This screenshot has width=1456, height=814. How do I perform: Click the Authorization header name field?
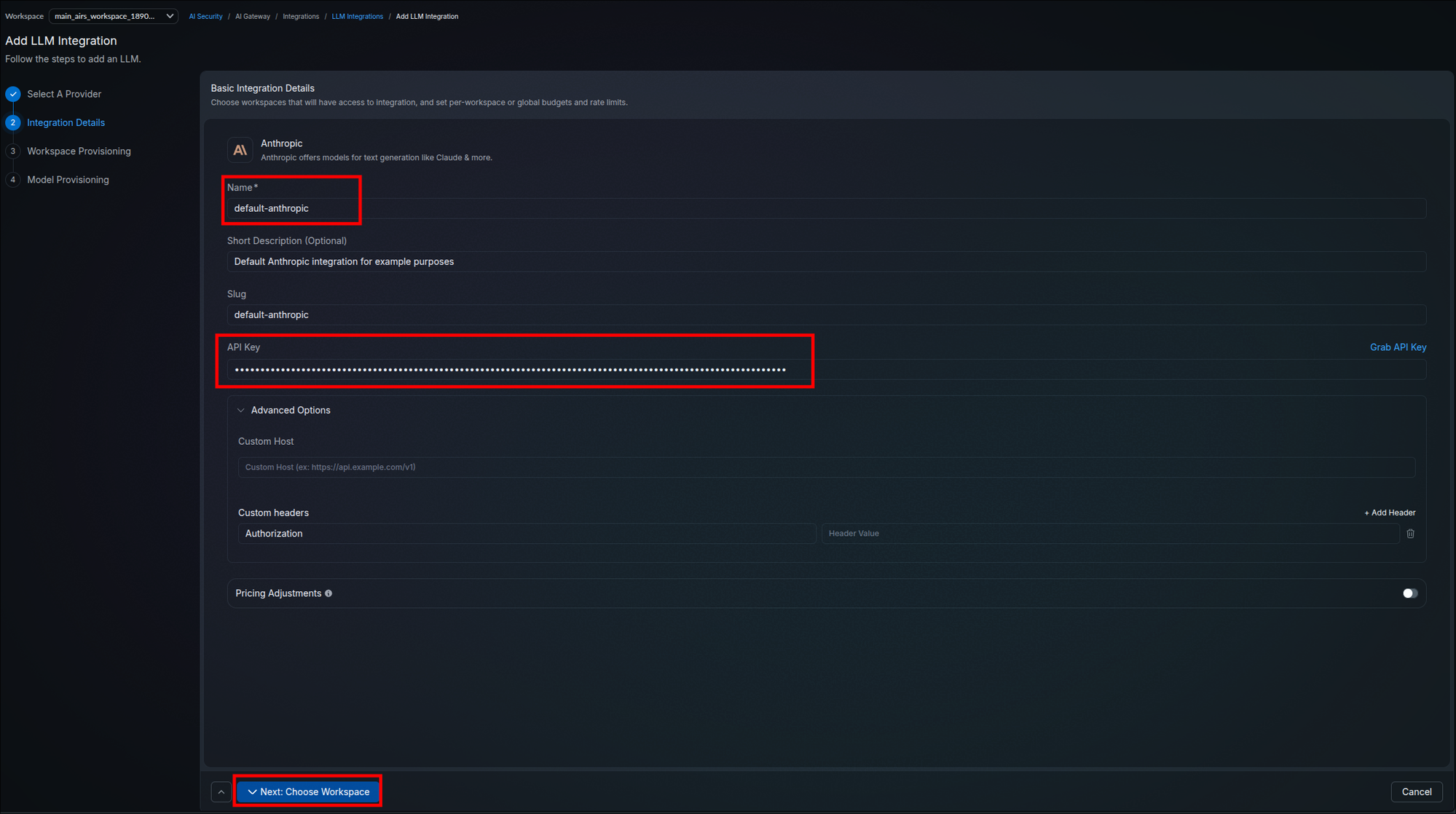tap(527, 534)
